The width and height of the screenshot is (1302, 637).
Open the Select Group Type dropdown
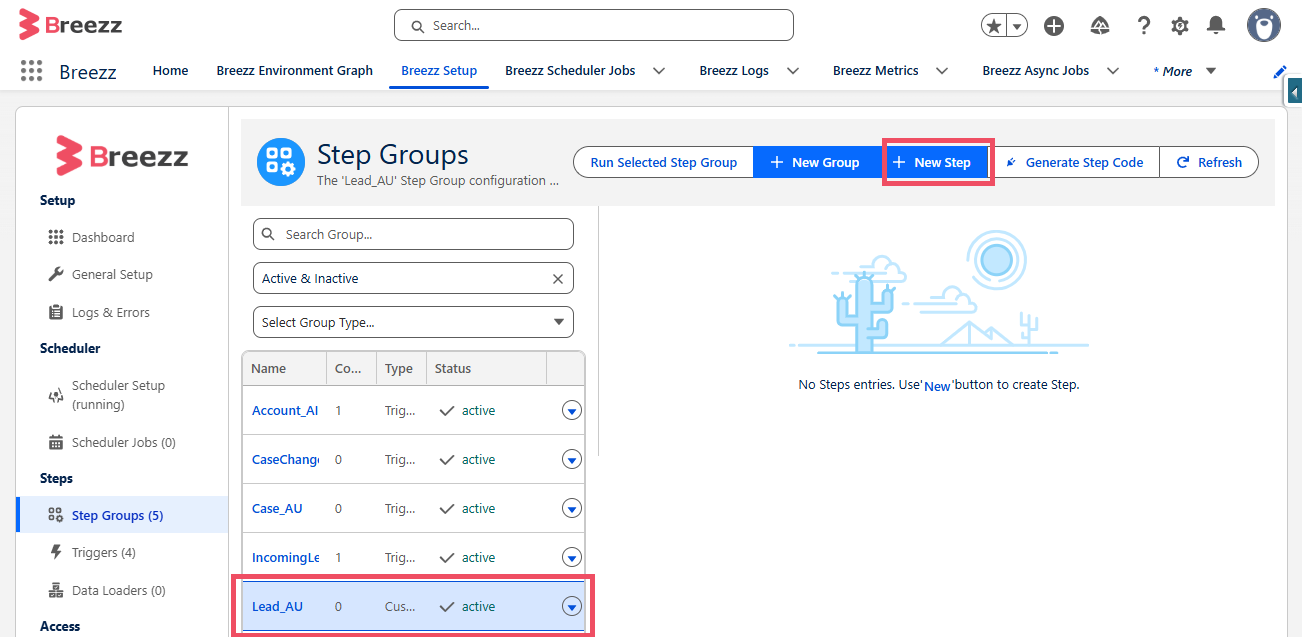pos(413,322)
